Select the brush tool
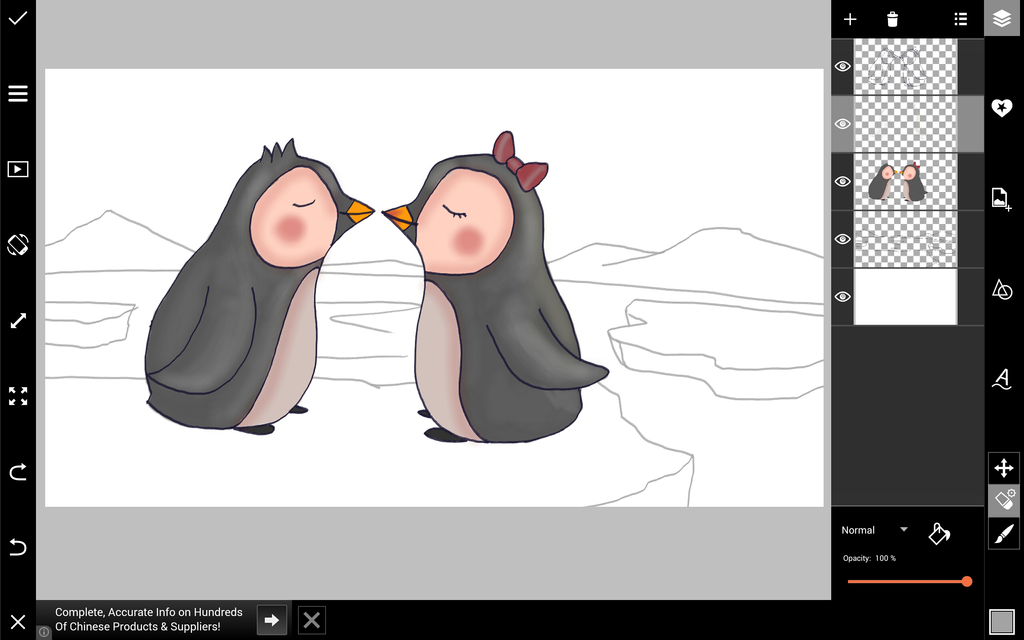The height and width of the screenshot is (640, 1024). [1004, 534]
